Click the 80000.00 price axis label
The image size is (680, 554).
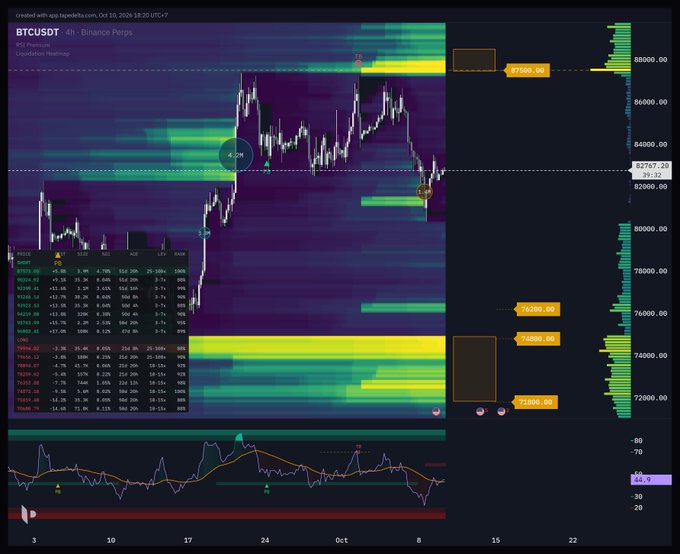click(x=651, y=229)
